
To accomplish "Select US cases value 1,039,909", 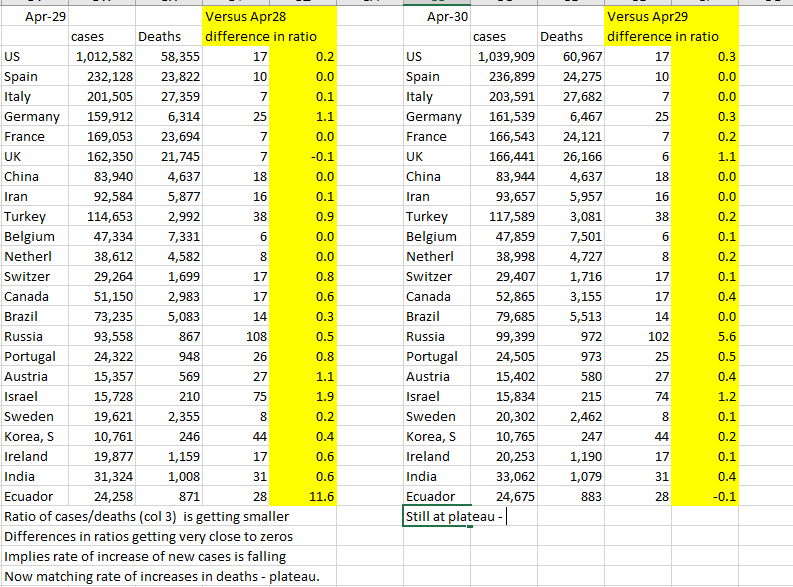I will [x=504, y=57].
